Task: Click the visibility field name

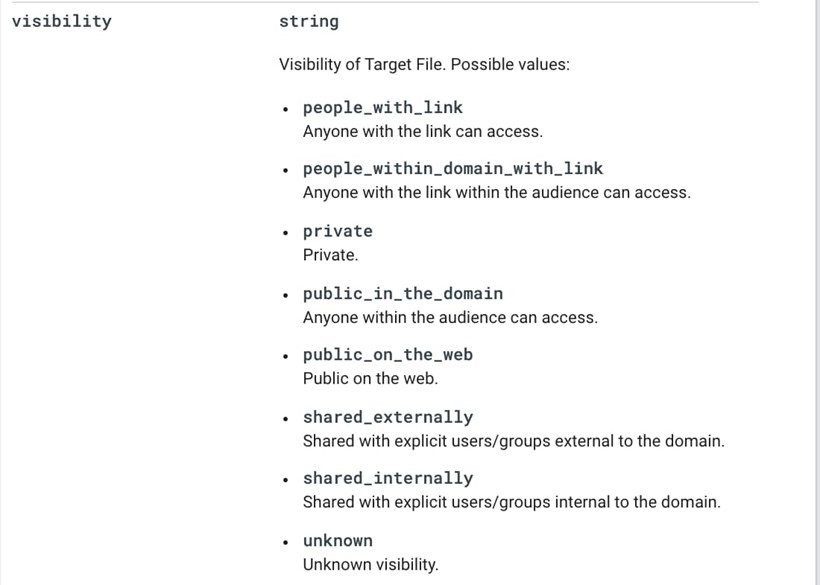Action: point(62,21)
